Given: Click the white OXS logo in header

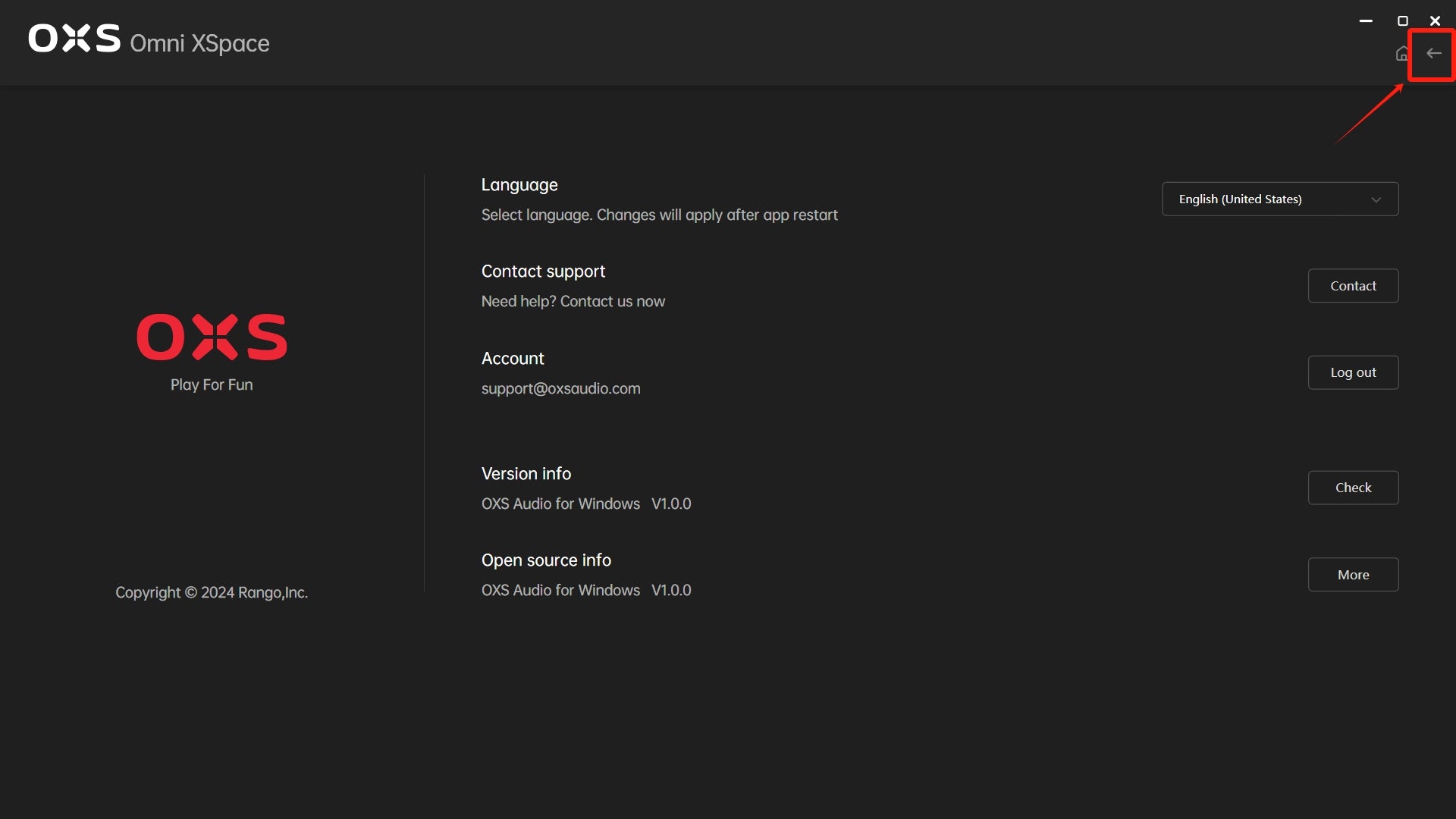Looking at the screenshot, I should tap(74, 38).
